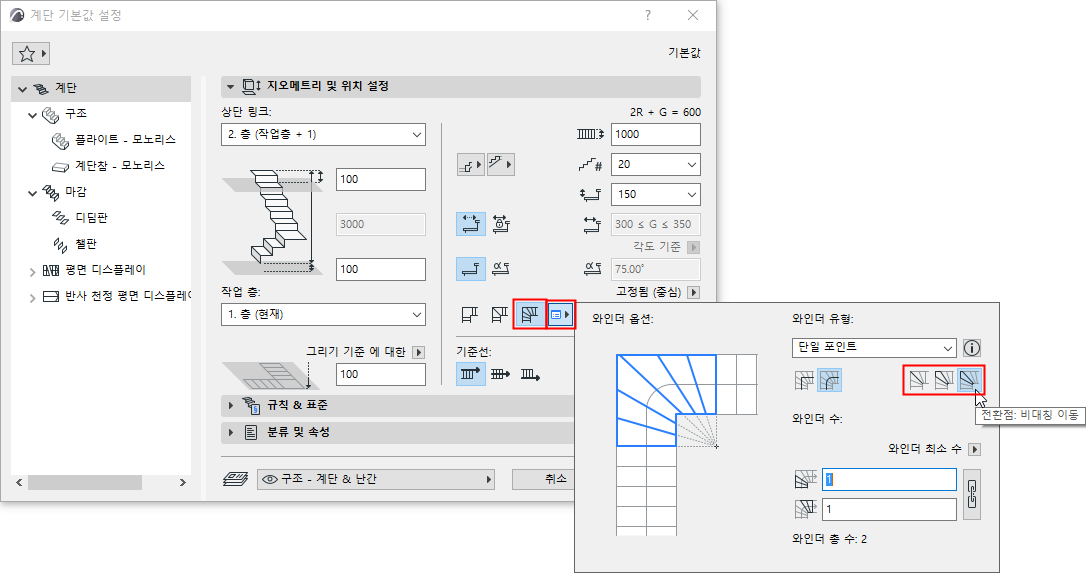Click the bottom offset field showing 100
Image resolution: width=1086 pixels, height=573 pixels.
[x=381, y=270]
